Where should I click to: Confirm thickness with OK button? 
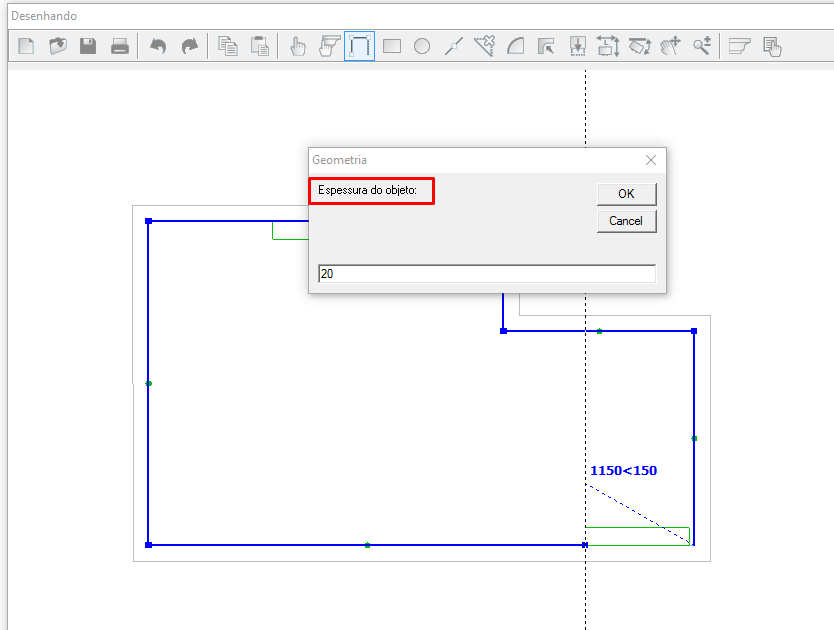627,194
